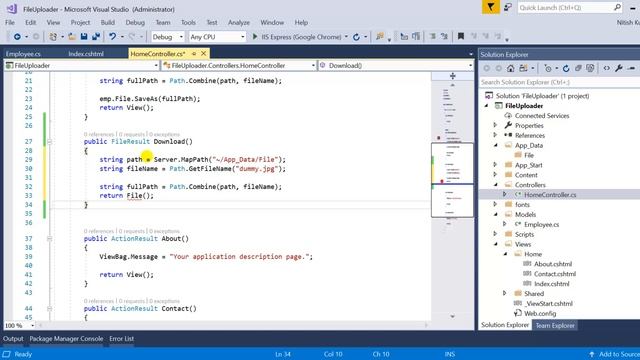Click the Collapse All icon in Solution Explorer
The height and width of the screenshot is (360, 640).
[x=578, y=68]
